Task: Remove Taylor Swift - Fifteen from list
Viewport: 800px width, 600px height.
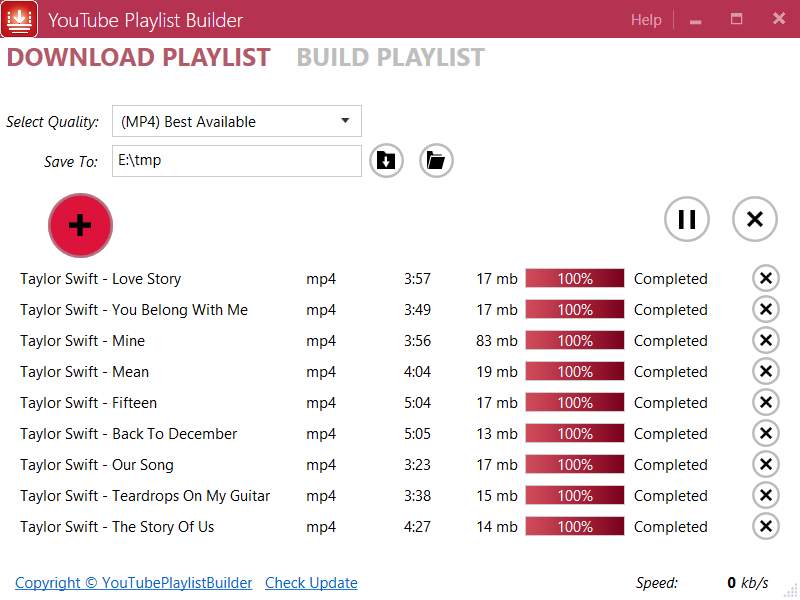Action: (x=765, y=403)
